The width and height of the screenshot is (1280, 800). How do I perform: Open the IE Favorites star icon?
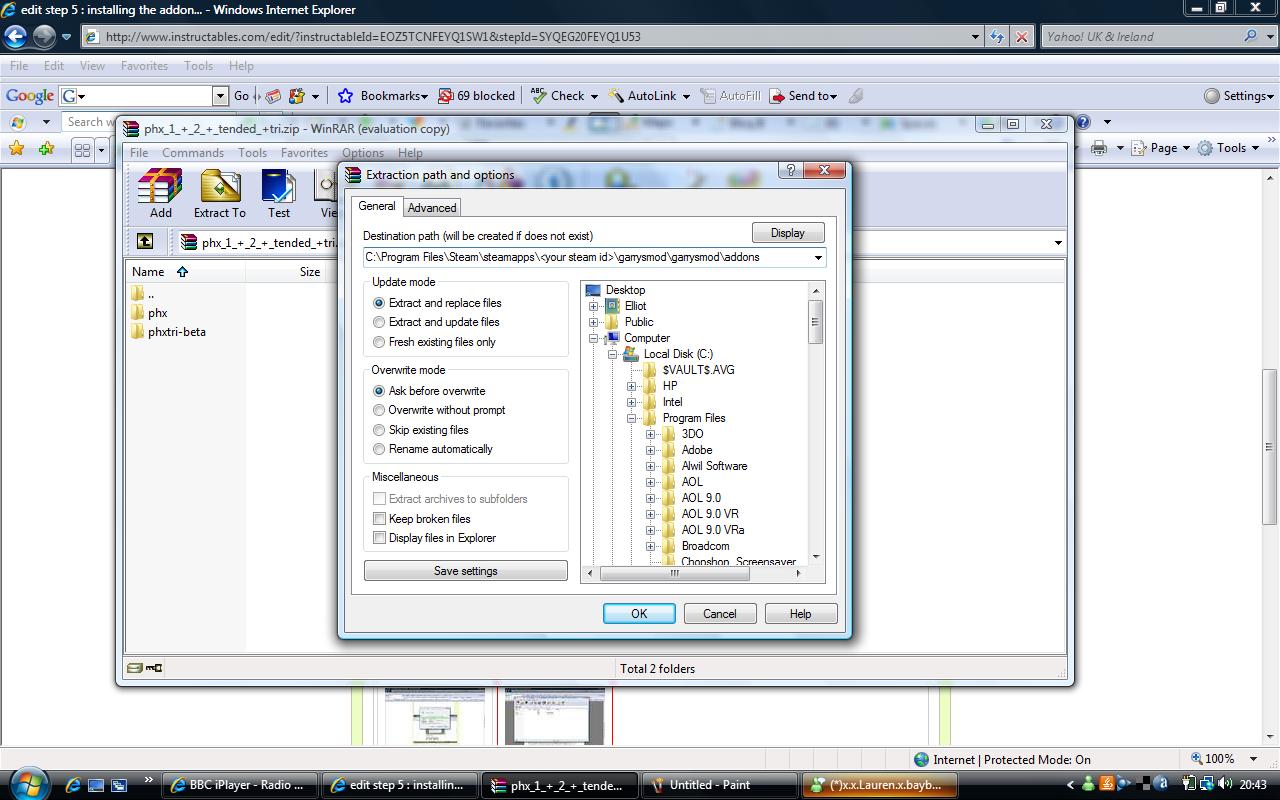coord(16,148)
